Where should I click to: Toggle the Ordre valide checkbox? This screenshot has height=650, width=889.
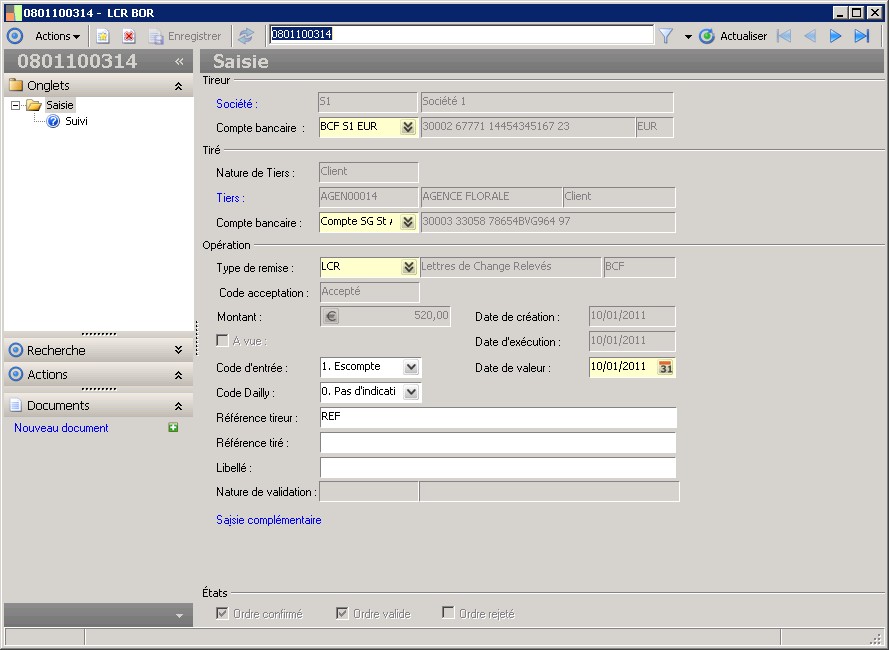pyautogui.click(x=342, y=613)
